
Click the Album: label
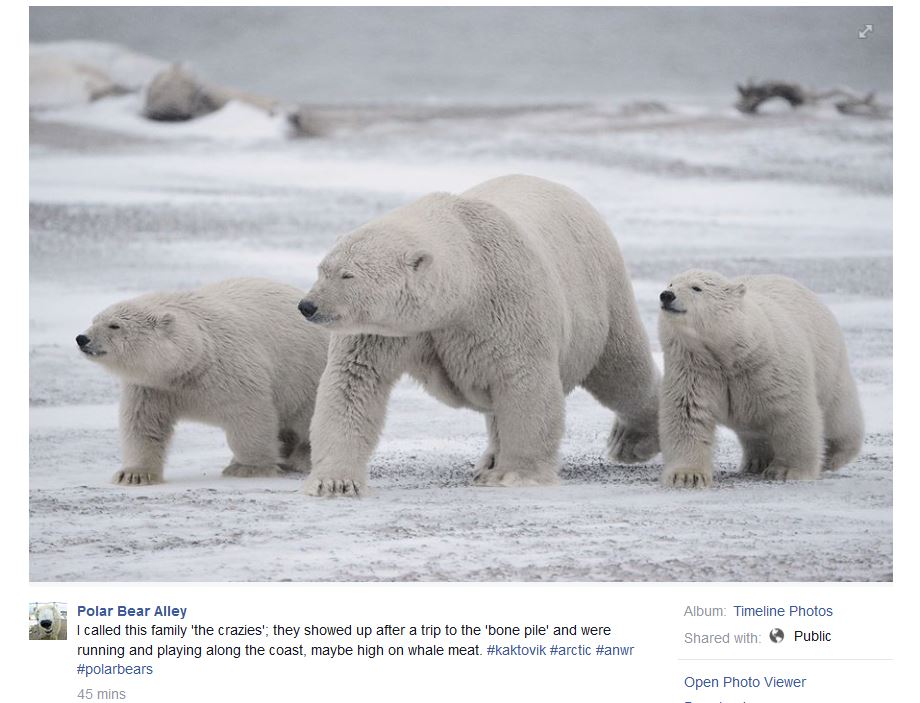[x=705, y=611]
